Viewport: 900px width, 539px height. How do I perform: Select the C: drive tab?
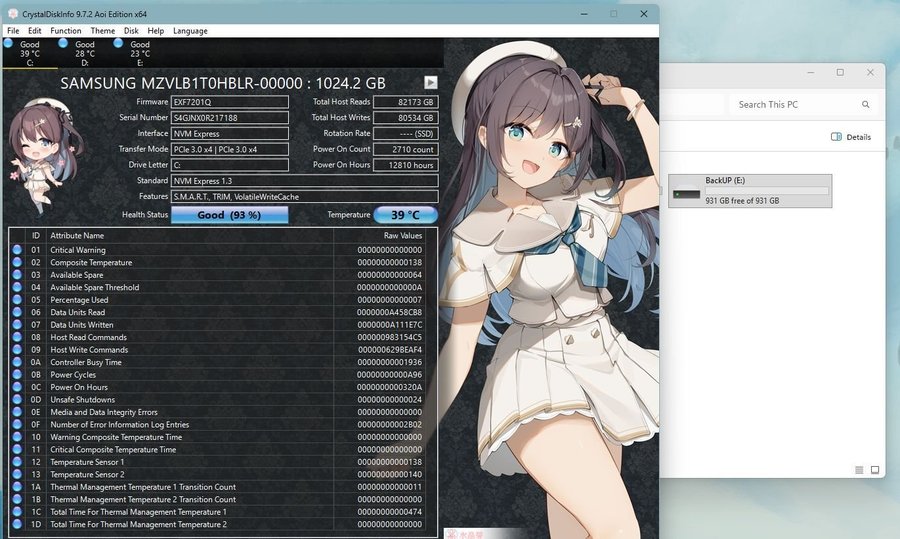[28, 53]
